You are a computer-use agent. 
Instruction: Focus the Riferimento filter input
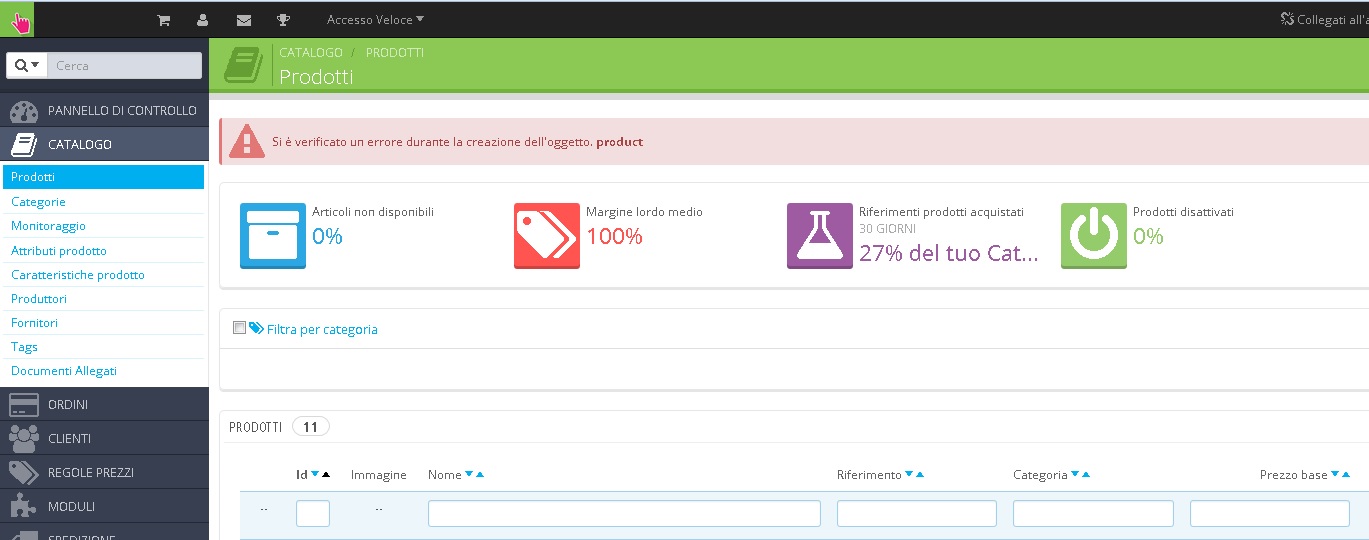(917, 513)
